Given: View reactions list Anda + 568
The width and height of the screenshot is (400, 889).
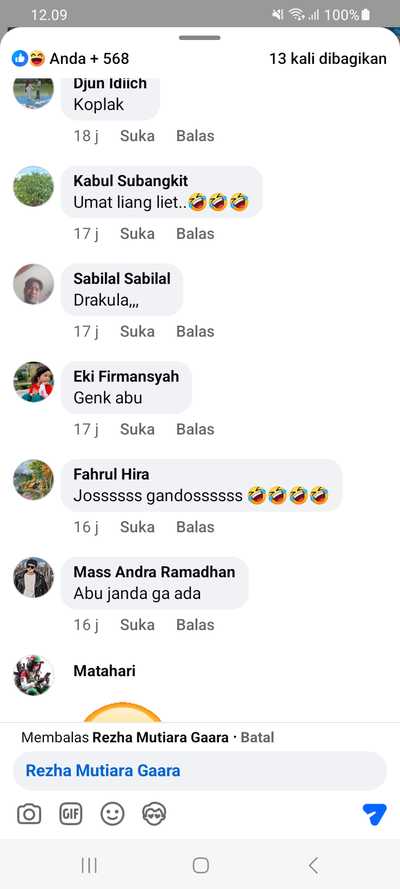Looking at the screenshot, I should tap(70, 58).
